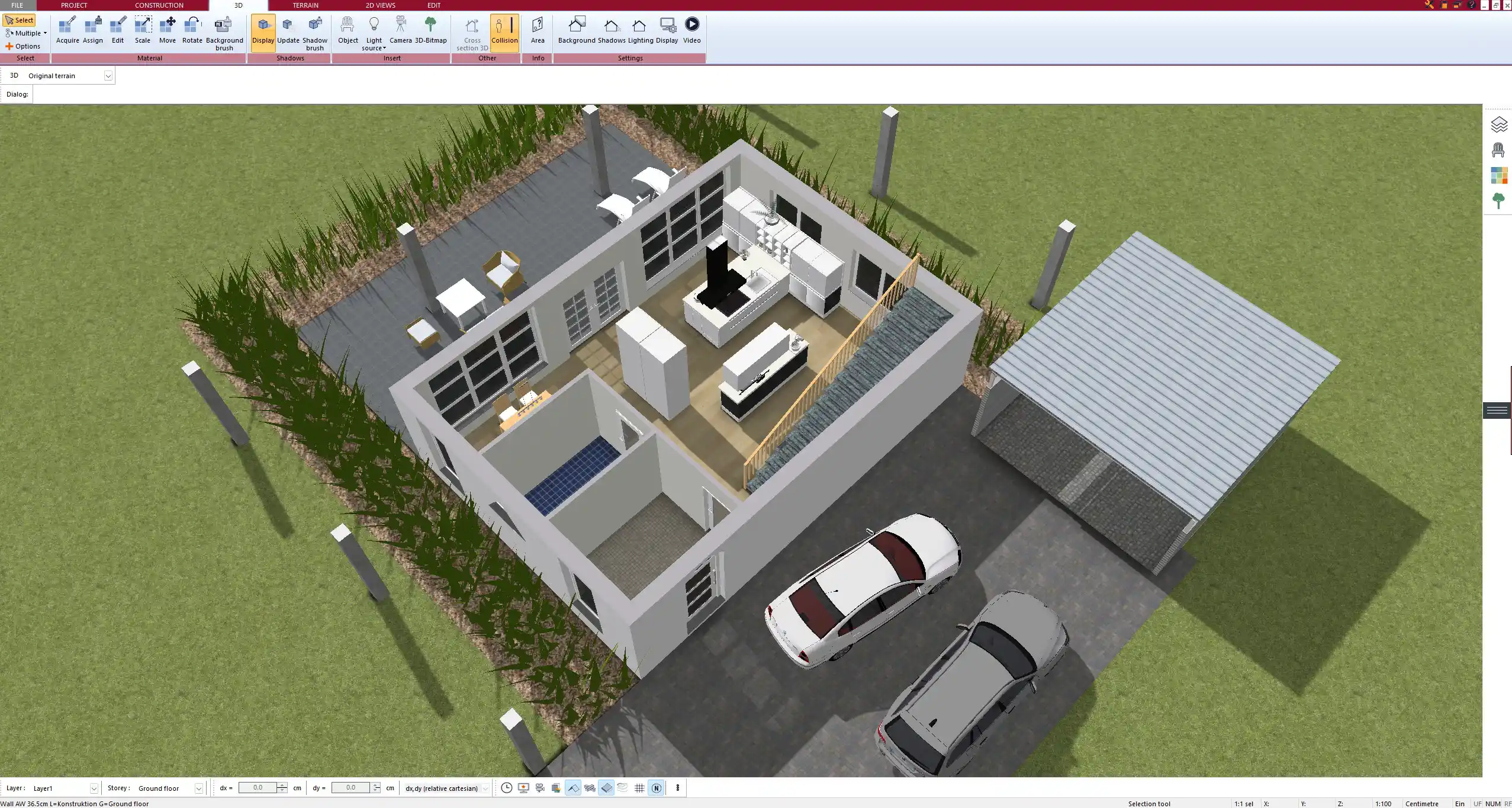
Task: Switch to the CONSTRUCTION ribbon tab
Action: (x=159, y=5)
